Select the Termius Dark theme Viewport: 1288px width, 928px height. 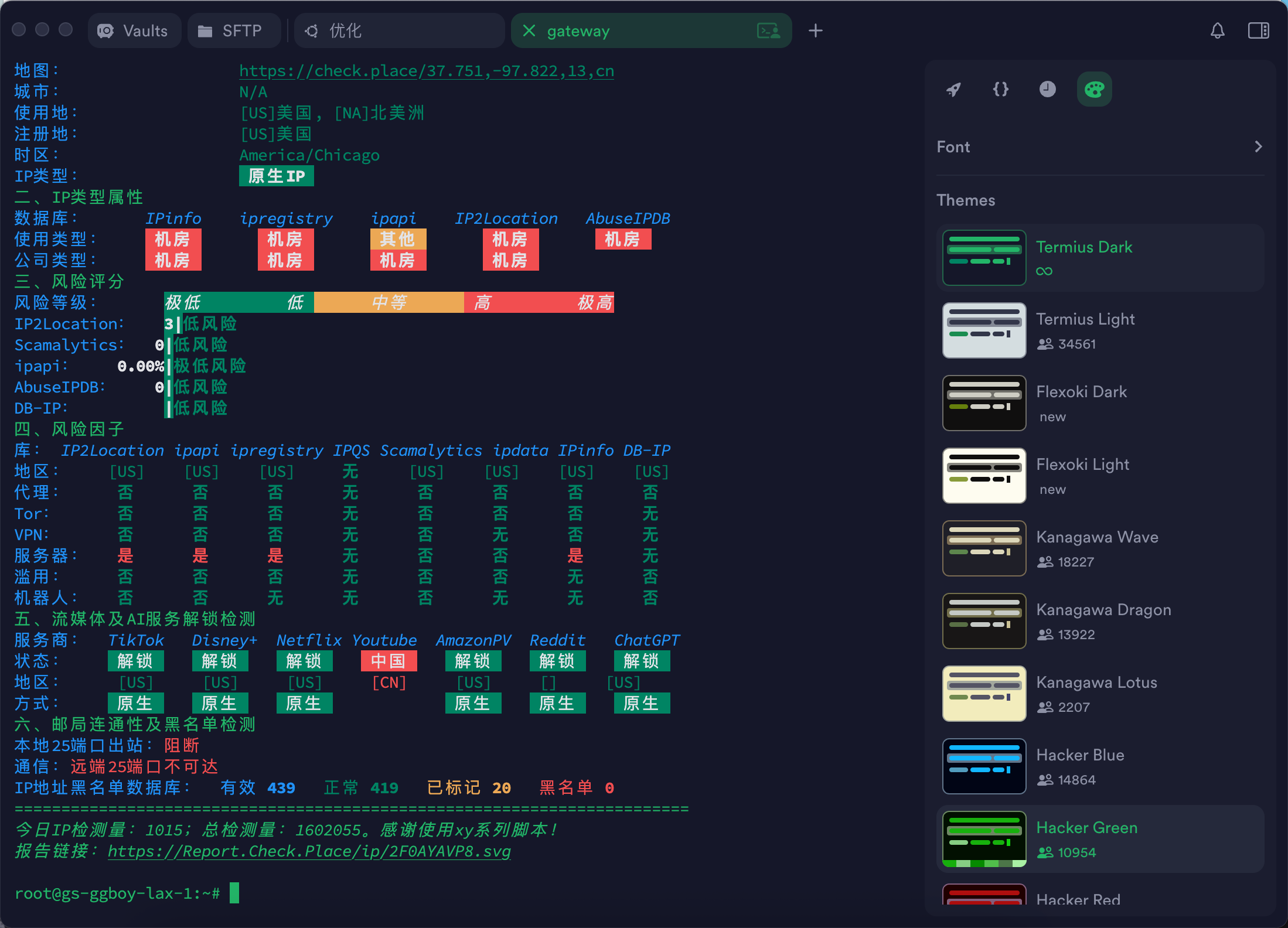pos(1100,258)
